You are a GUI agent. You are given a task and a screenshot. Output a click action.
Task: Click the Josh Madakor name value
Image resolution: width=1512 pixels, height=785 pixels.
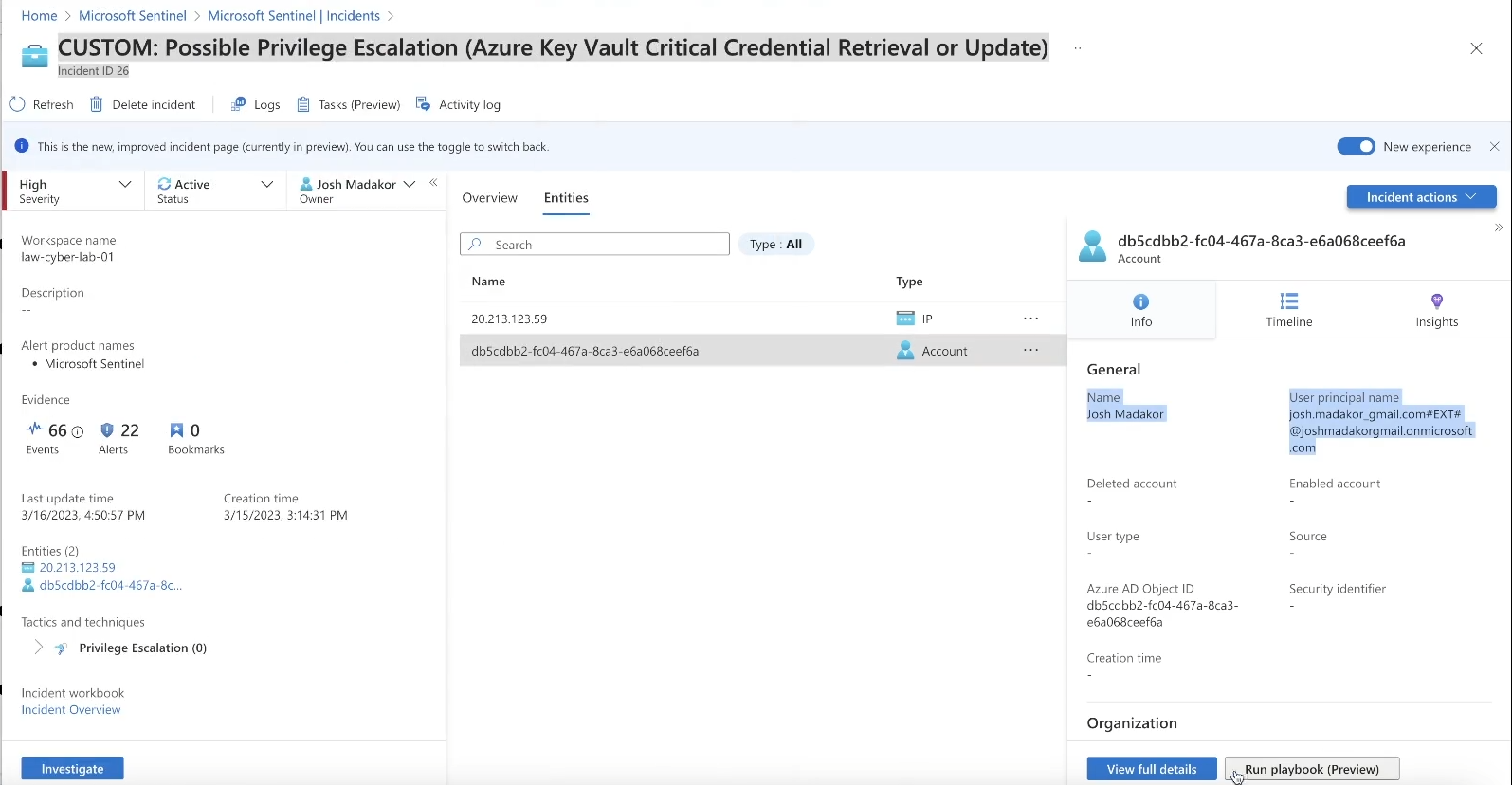click(1125, 414)
